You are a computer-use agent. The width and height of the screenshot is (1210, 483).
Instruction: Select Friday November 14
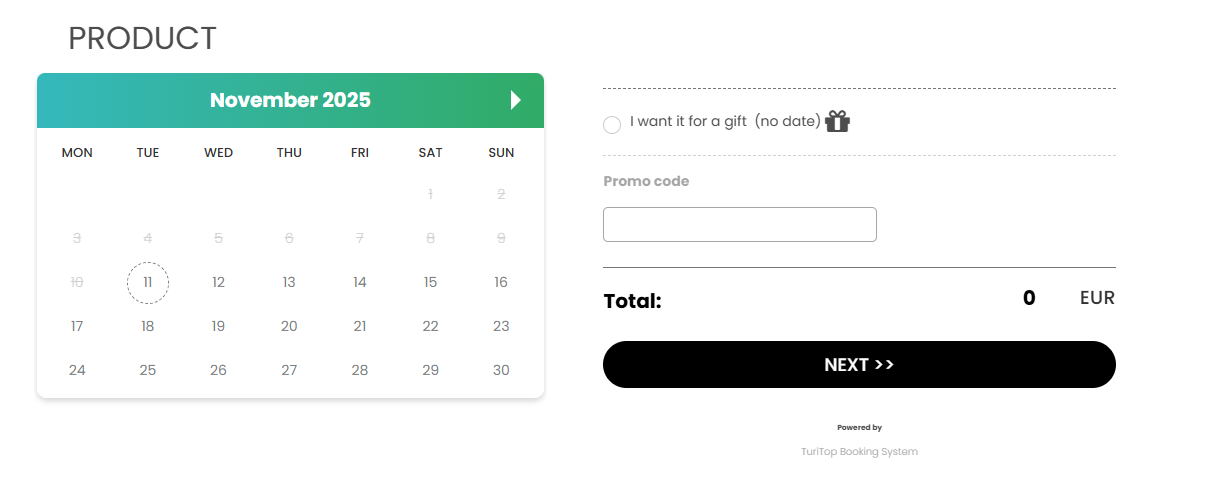360,282
